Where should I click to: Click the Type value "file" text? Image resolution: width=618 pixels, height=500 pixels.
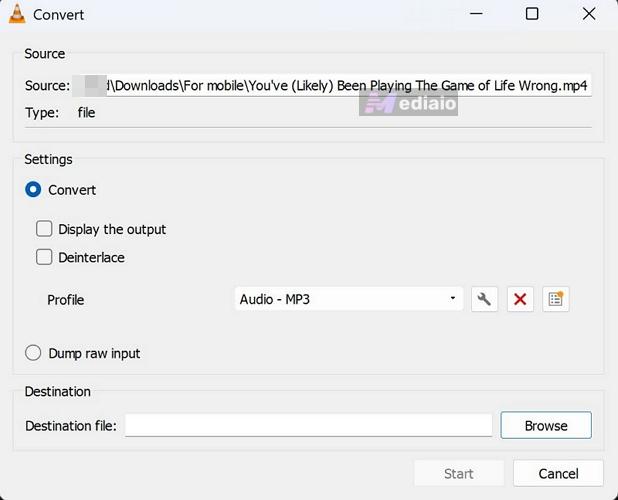(x=86, y=113)
